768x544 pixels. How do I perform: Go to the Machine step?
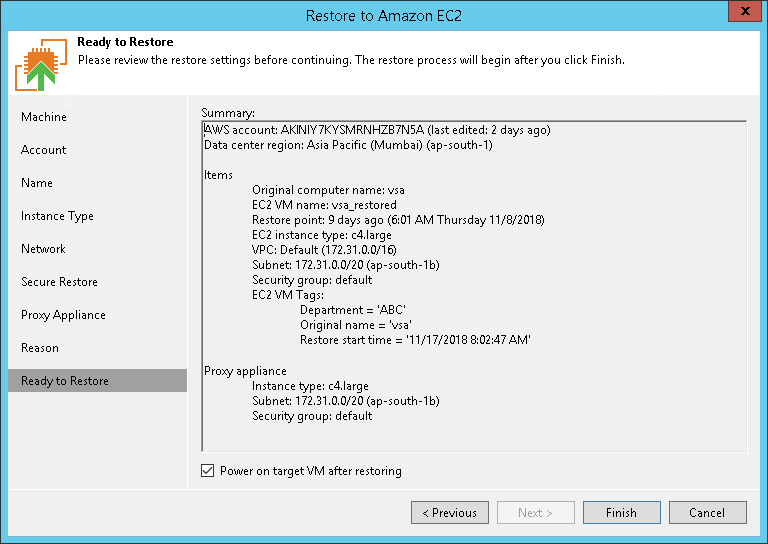click(44, 117)
